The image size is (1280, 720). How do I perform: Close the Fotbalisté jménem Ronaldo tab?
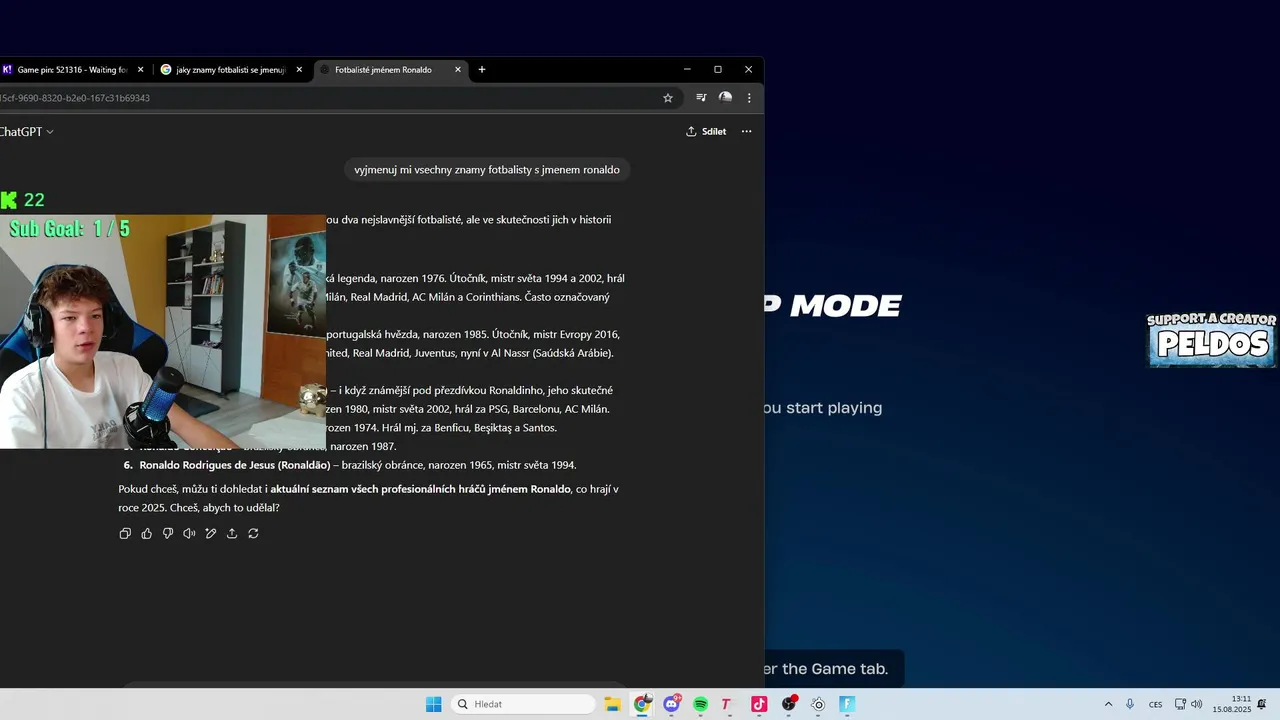[x=458, y=70]
